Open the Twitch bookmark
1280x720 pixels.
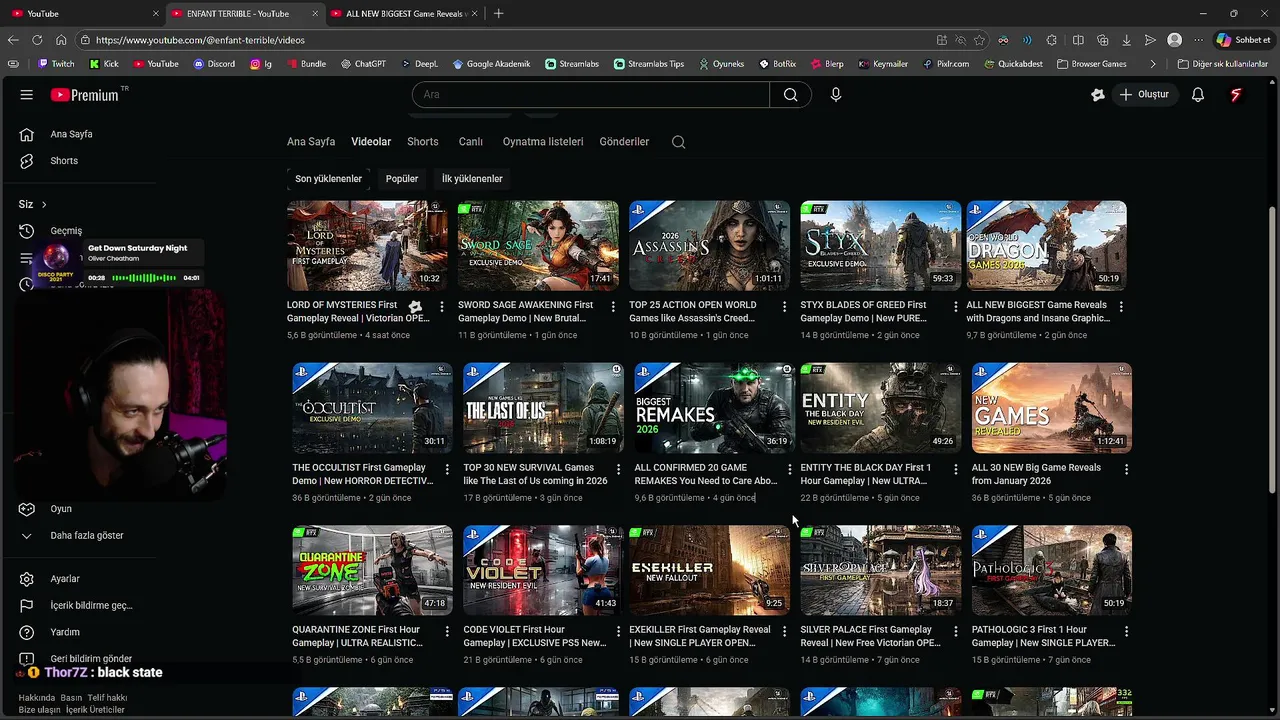[x=55, y=64]
